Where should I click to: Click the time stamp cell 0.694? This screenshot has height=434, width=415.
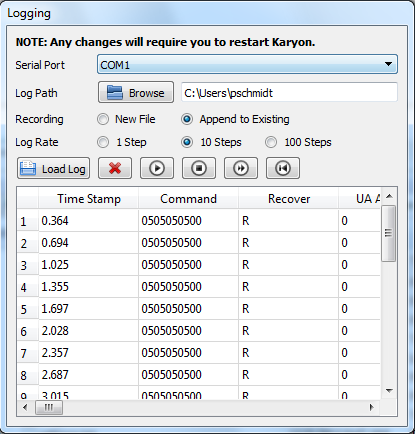[x=88, y=243]
